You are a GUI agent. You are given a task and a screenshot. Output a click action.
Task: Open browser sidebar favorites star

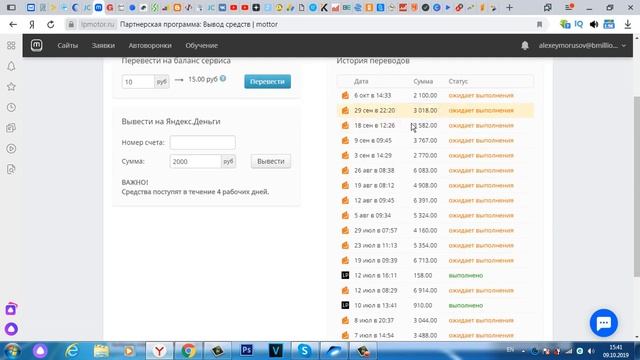coord(11,87)
